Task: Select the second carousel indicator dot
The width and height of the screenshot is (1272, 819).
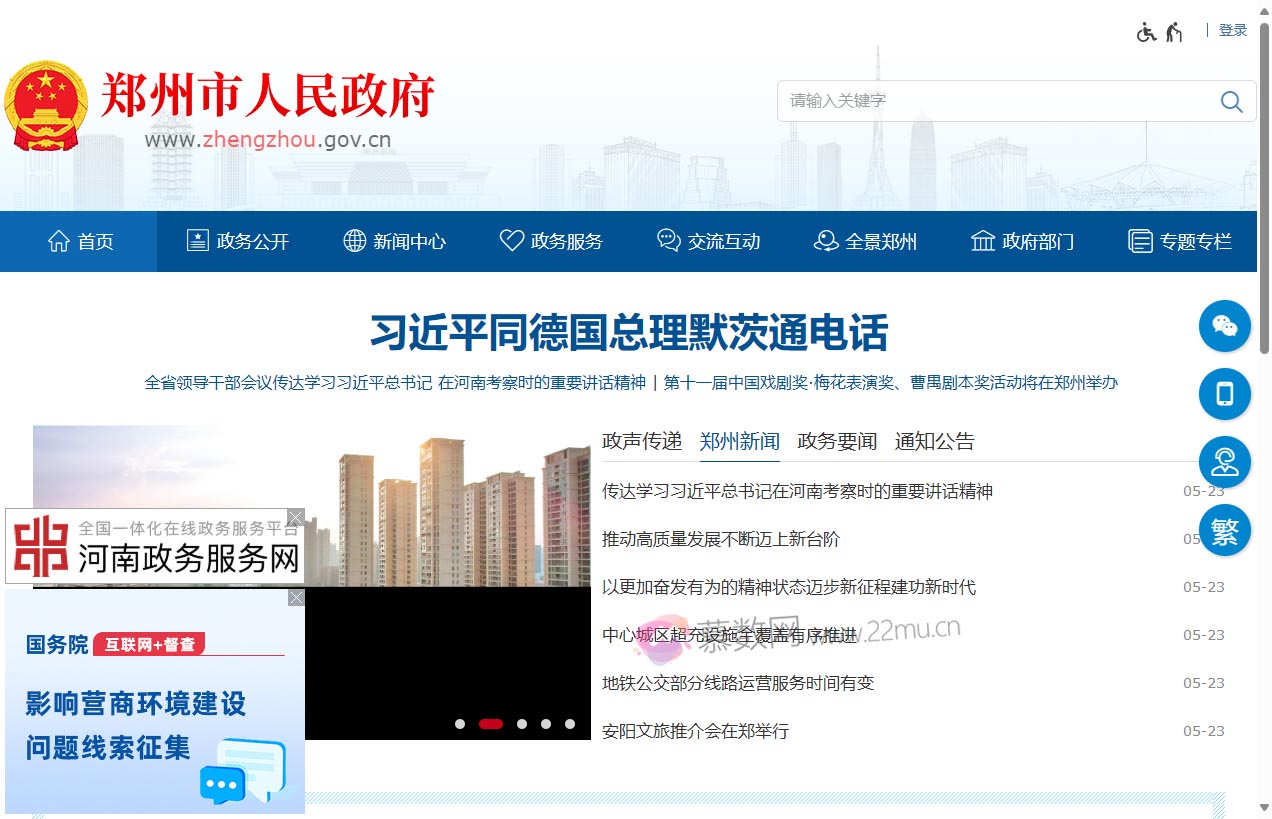Action: click(490, 723)
